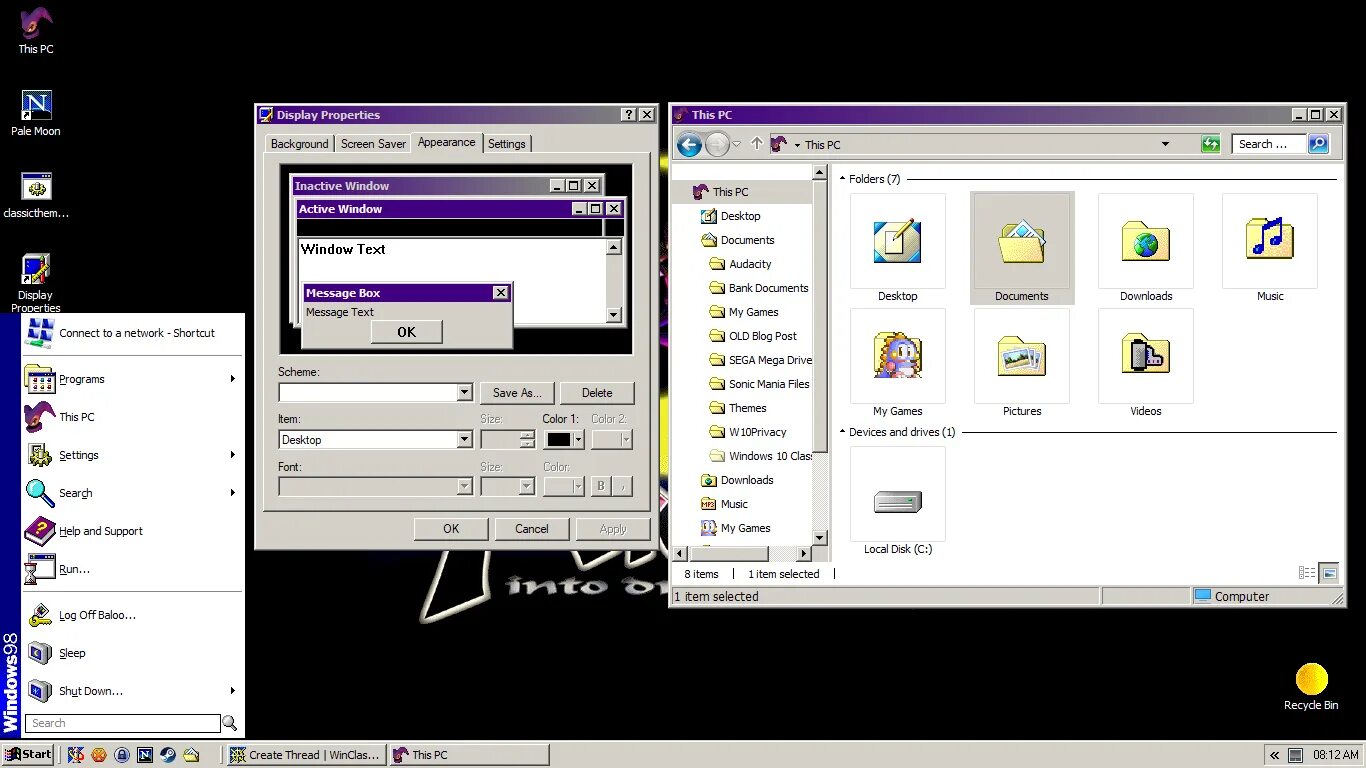Viewport: 1366px width, 768px height.
Task: Launch Netscape-style Pale Moon quick launch icon
Action: tap(145, 755)
